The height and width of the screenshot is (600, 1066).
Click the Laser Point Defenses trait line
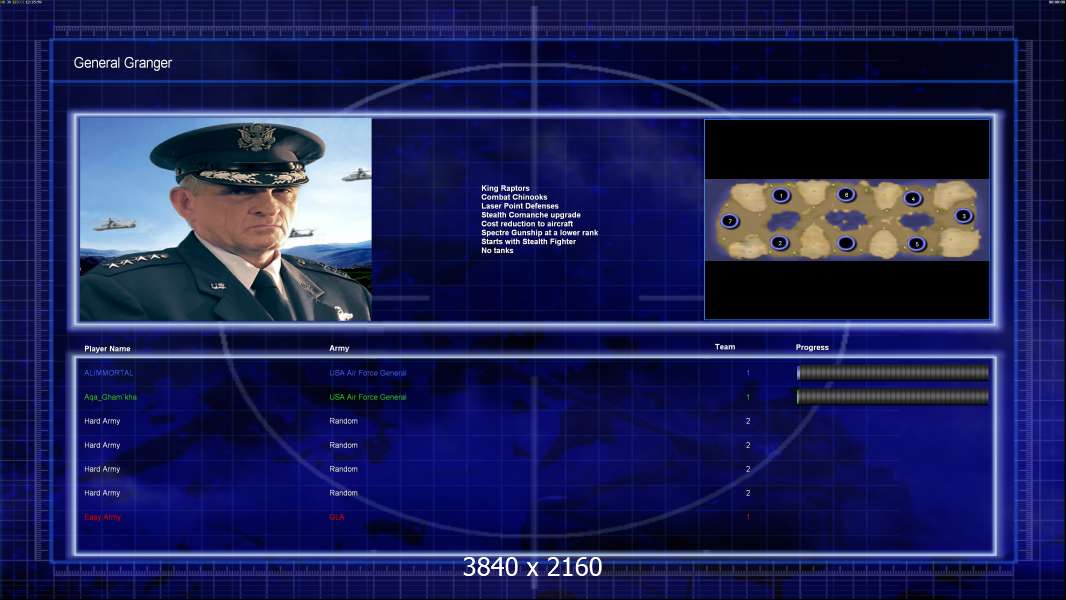click(x=520, y=206)
